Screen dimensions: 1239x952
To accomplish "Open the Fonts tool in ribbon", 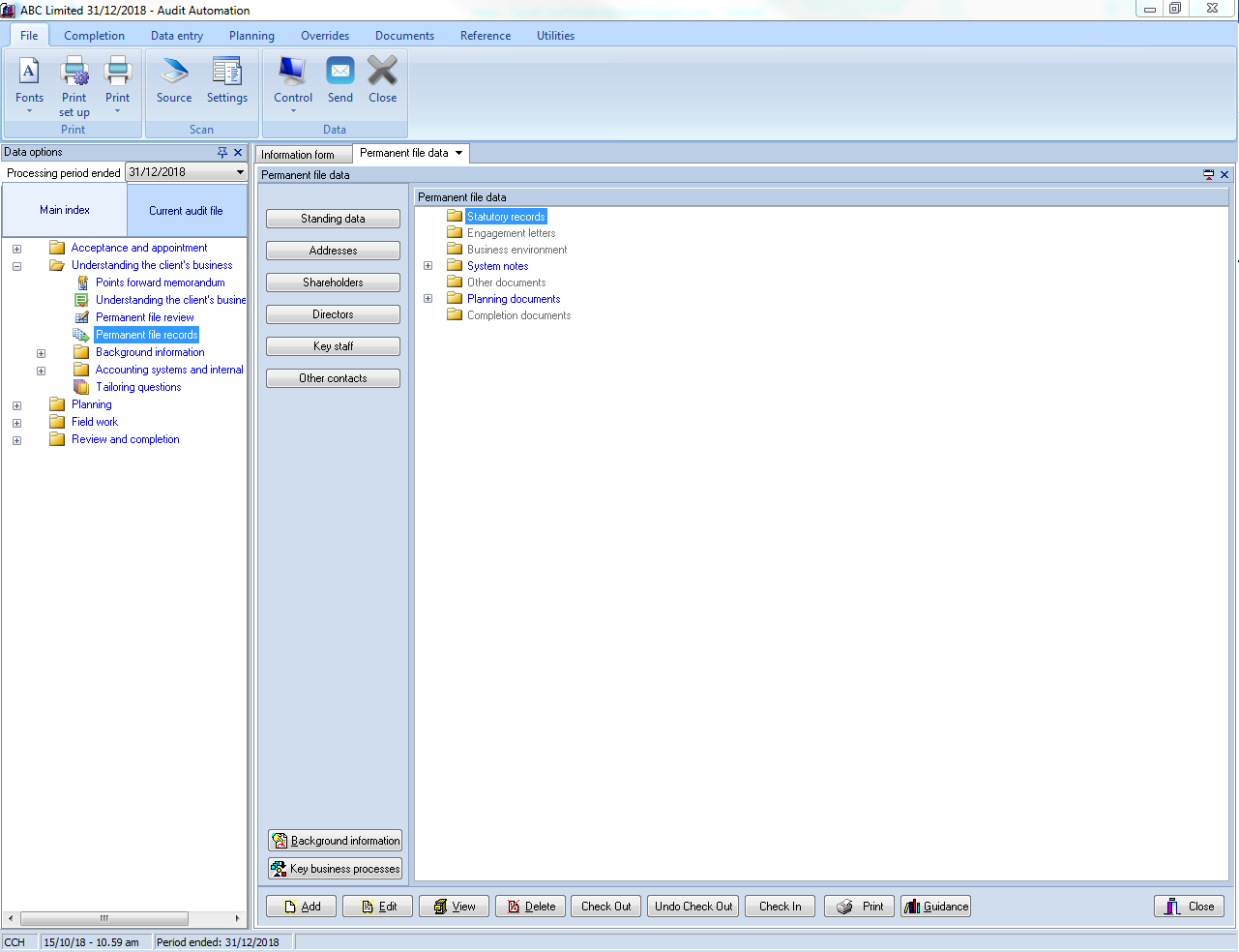I will 29,85.
